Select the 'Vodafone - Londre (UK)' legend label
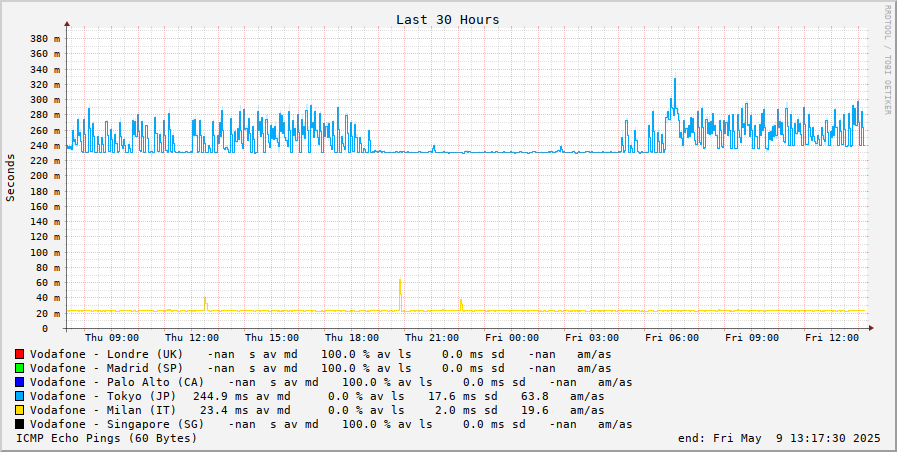897x452 pixels. [x=107, y=354]
